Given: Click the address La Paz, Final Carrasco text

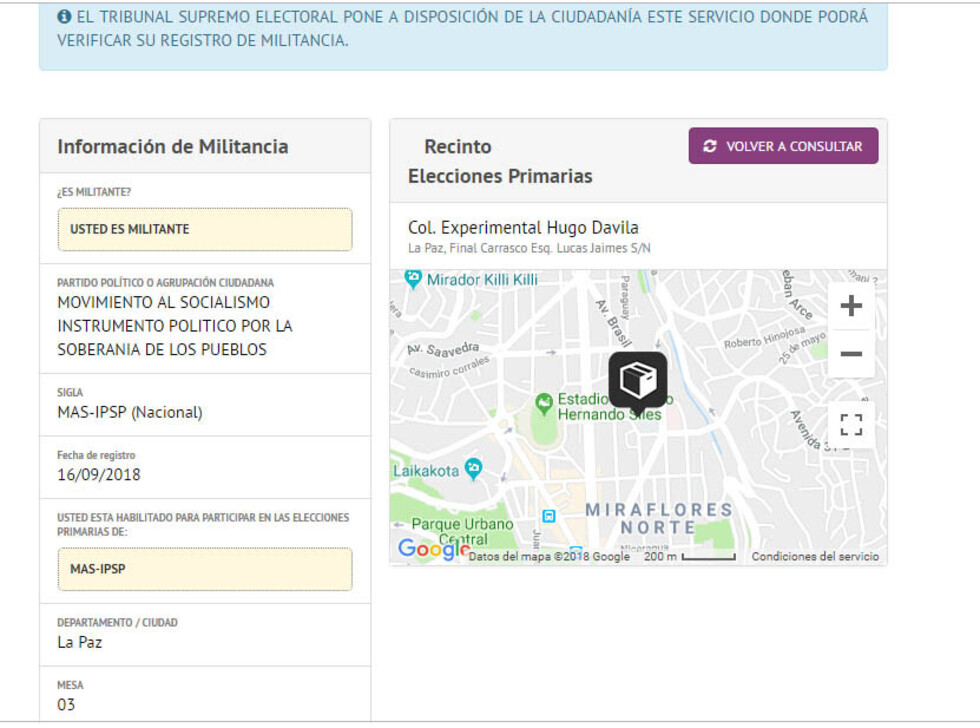Looking at the screenshot, I should coord(529,248).
